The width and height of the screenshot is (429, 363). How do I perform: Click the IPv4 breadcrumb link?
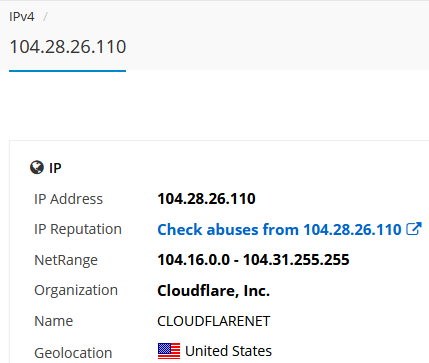(22, 17)
